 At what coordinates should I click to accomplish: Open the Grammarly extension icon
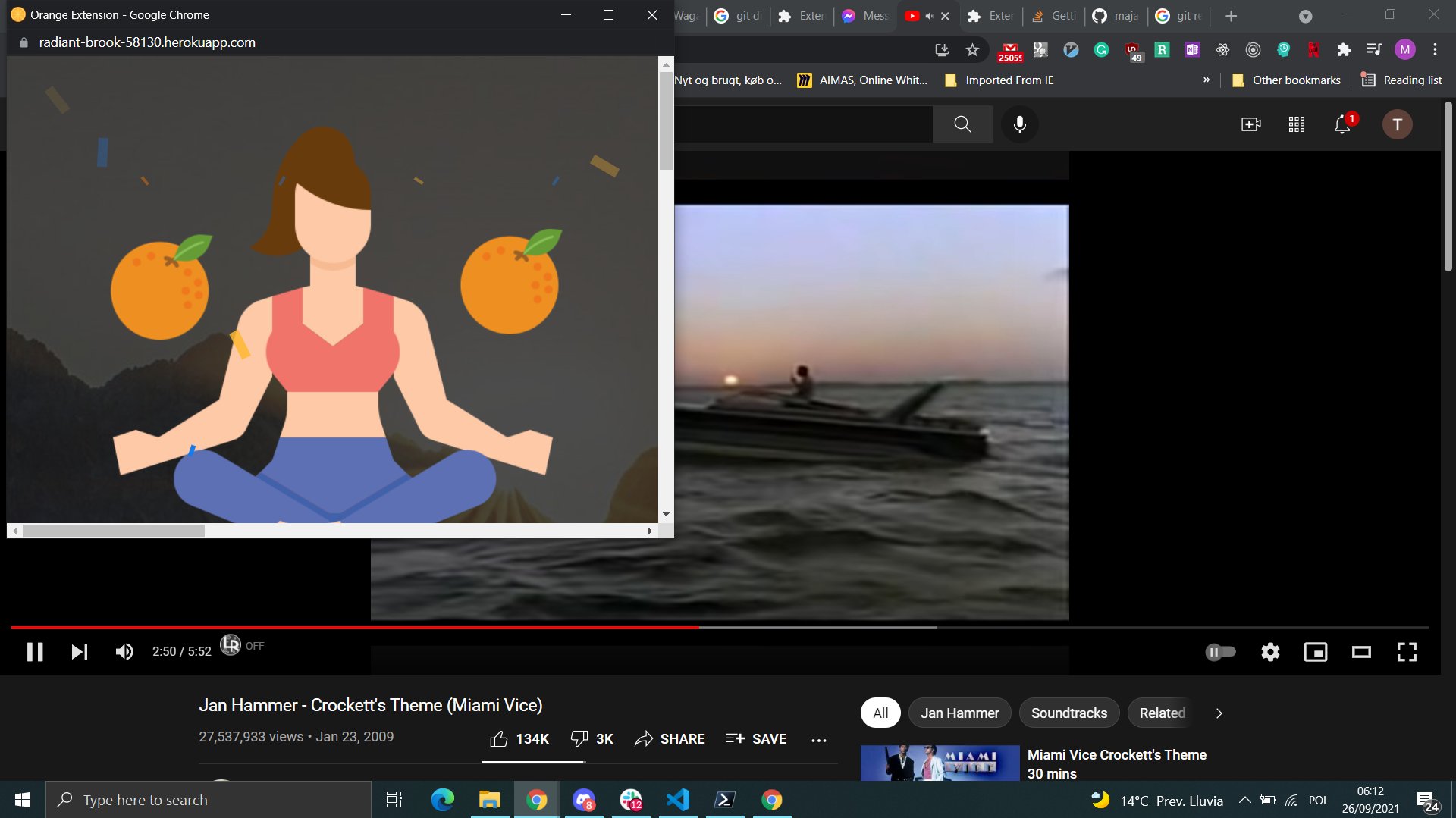(1101, 50)
